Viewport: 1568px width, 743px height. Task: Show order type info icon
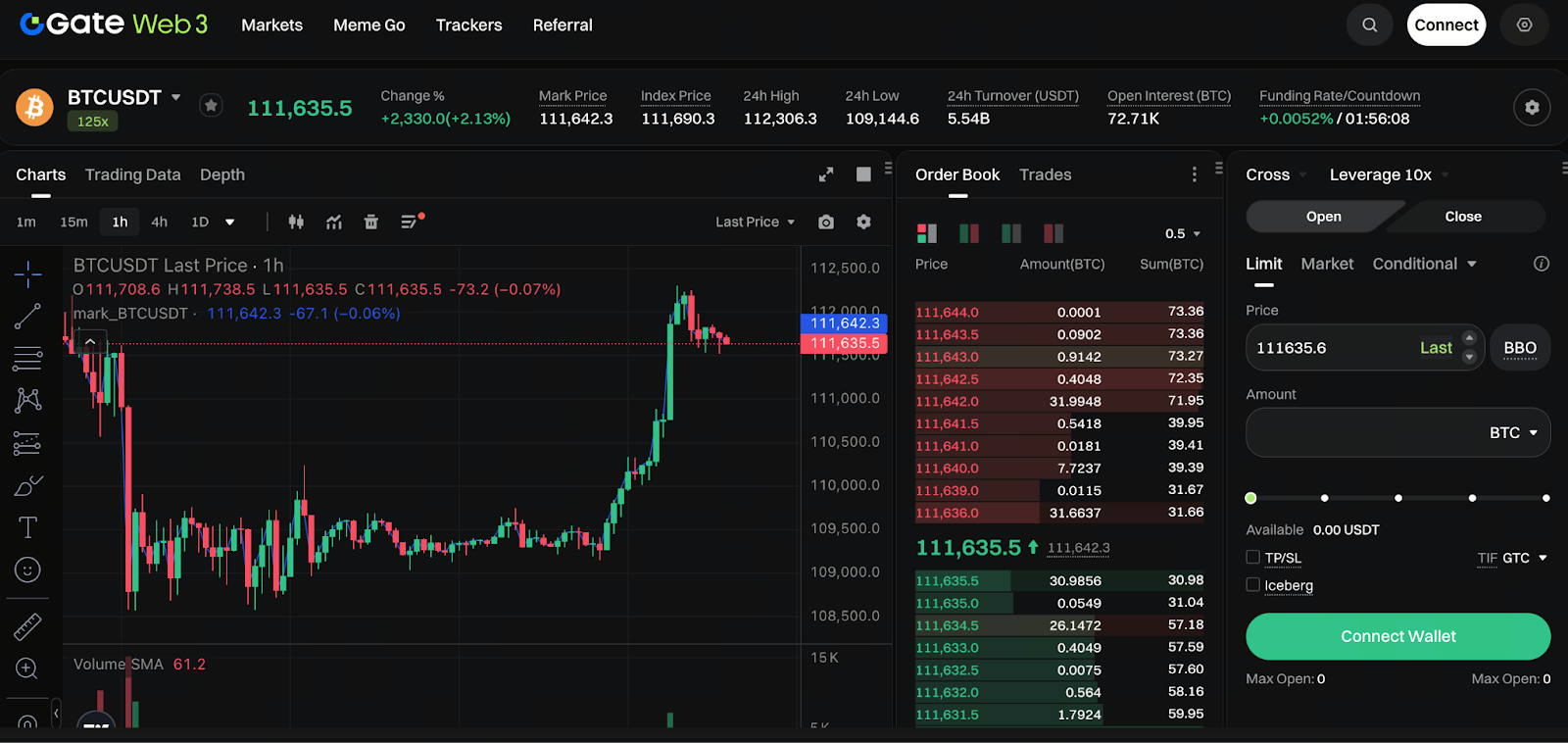click(1542, 264)
